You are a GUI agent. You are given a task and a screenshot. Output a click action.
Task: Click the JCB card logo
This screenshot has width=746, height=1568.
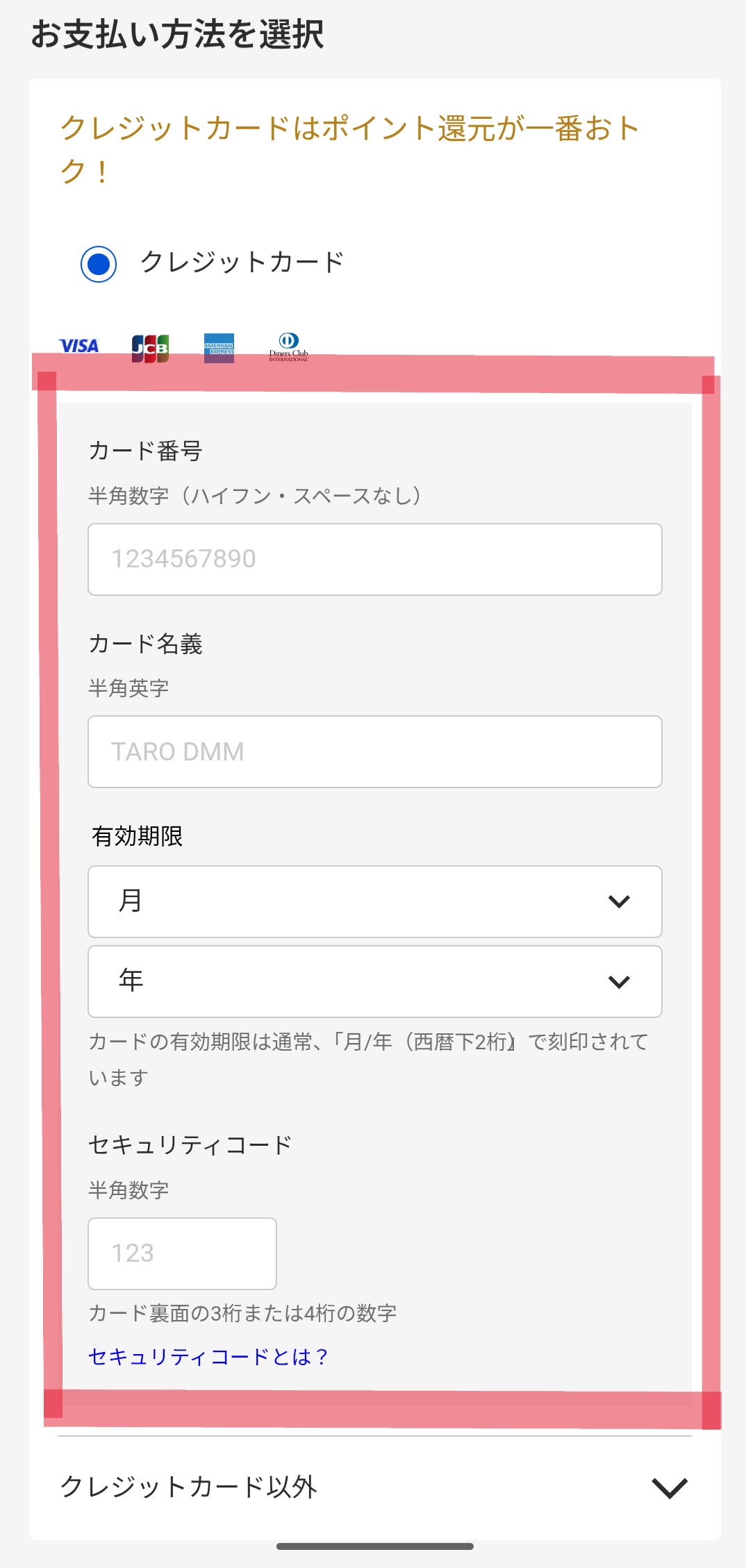(x=150, y=348)
